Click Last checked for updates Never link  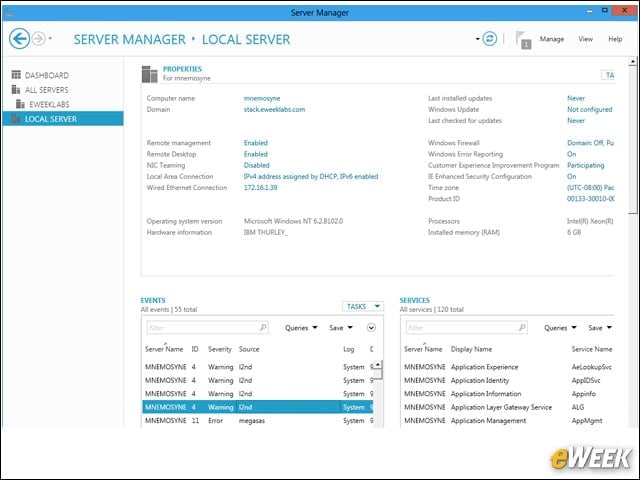(x=576, y=120)
